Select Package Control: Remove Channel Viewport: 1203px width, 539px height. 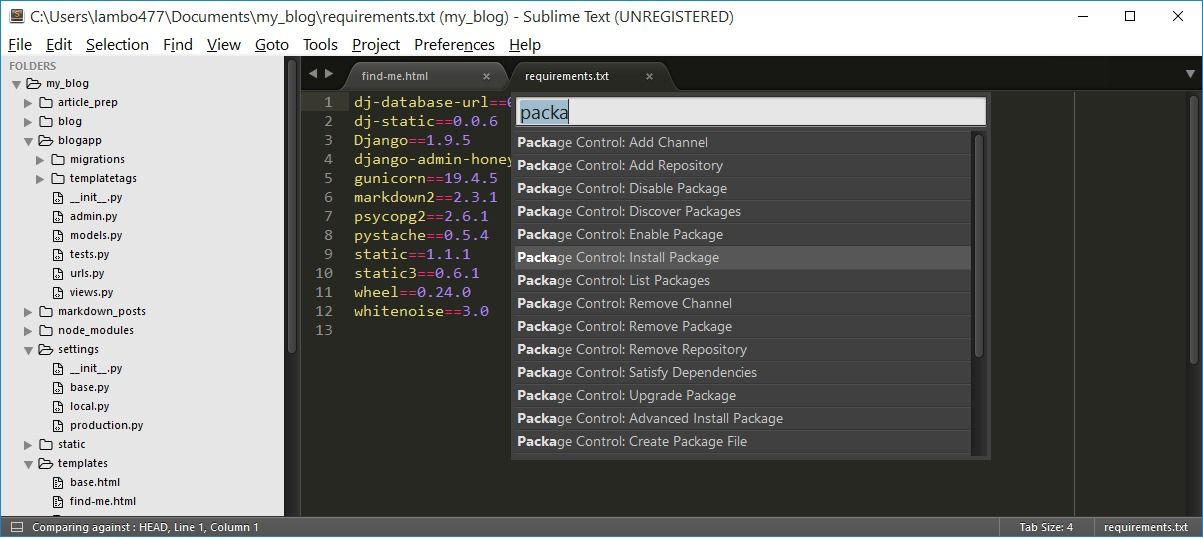[742, 303]
